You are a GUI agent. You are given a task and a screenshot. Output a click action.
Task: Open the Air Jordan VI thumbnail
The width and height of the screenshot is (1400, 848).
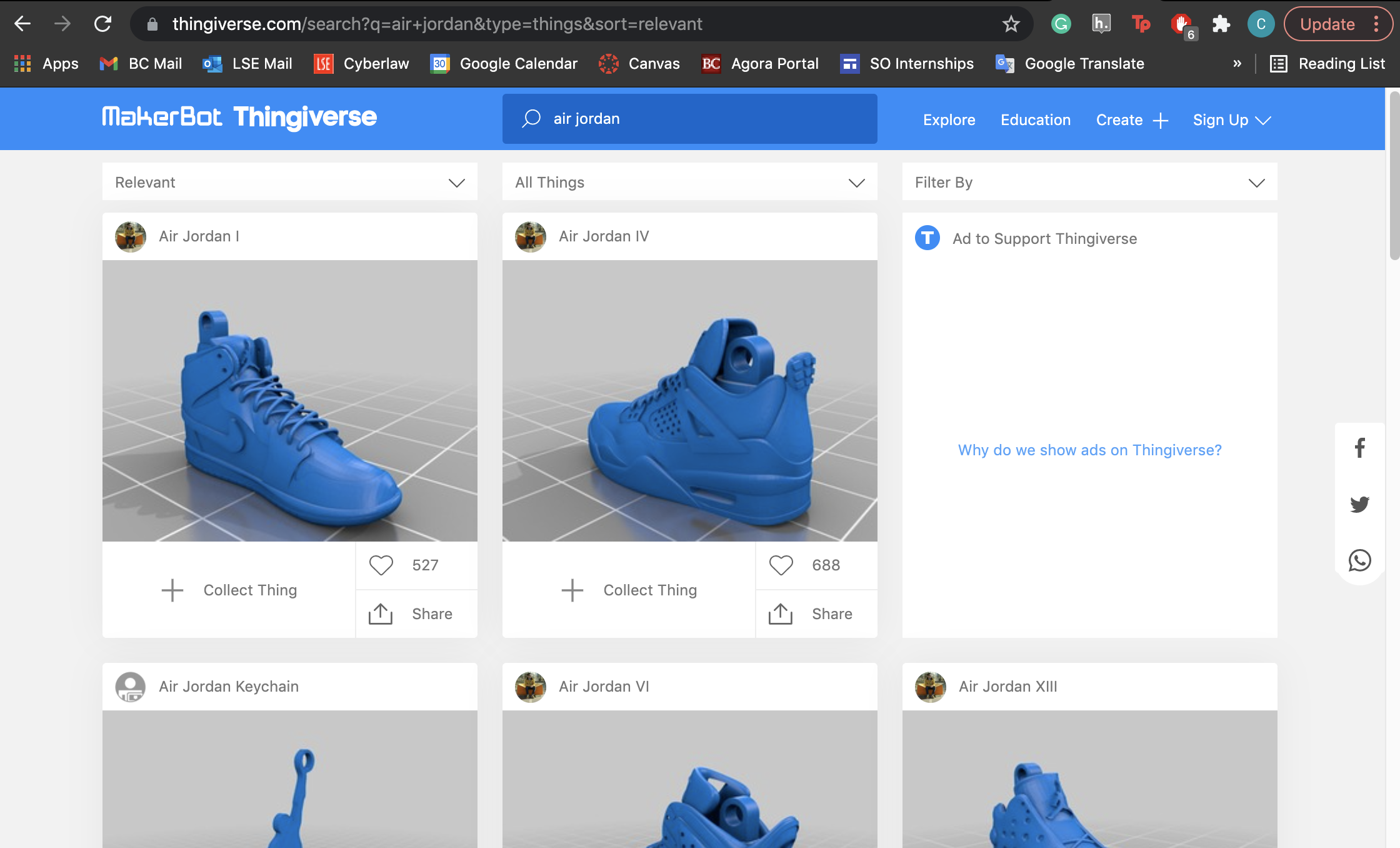tap(689, 779)
